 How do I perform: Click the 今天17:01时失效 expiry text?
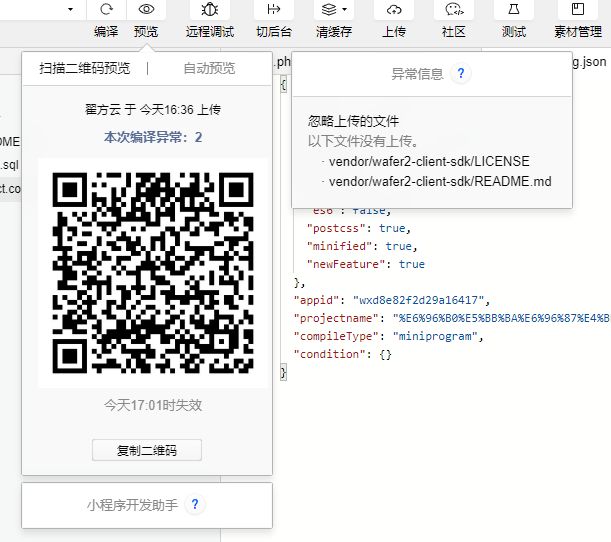pyautogui.click(x=153, y=405)
